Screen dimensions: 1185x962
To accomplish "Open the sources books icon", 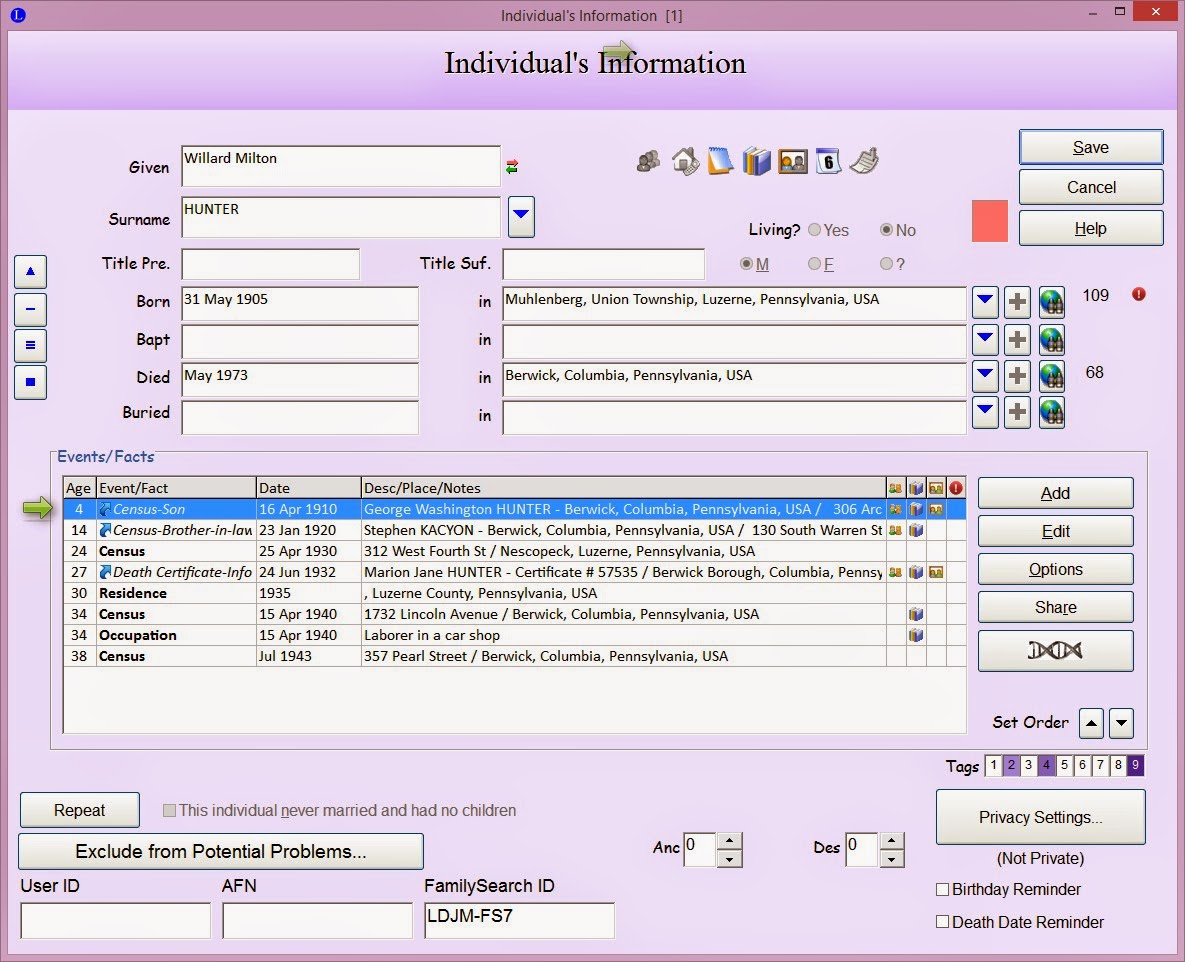I will pos(756,161).
